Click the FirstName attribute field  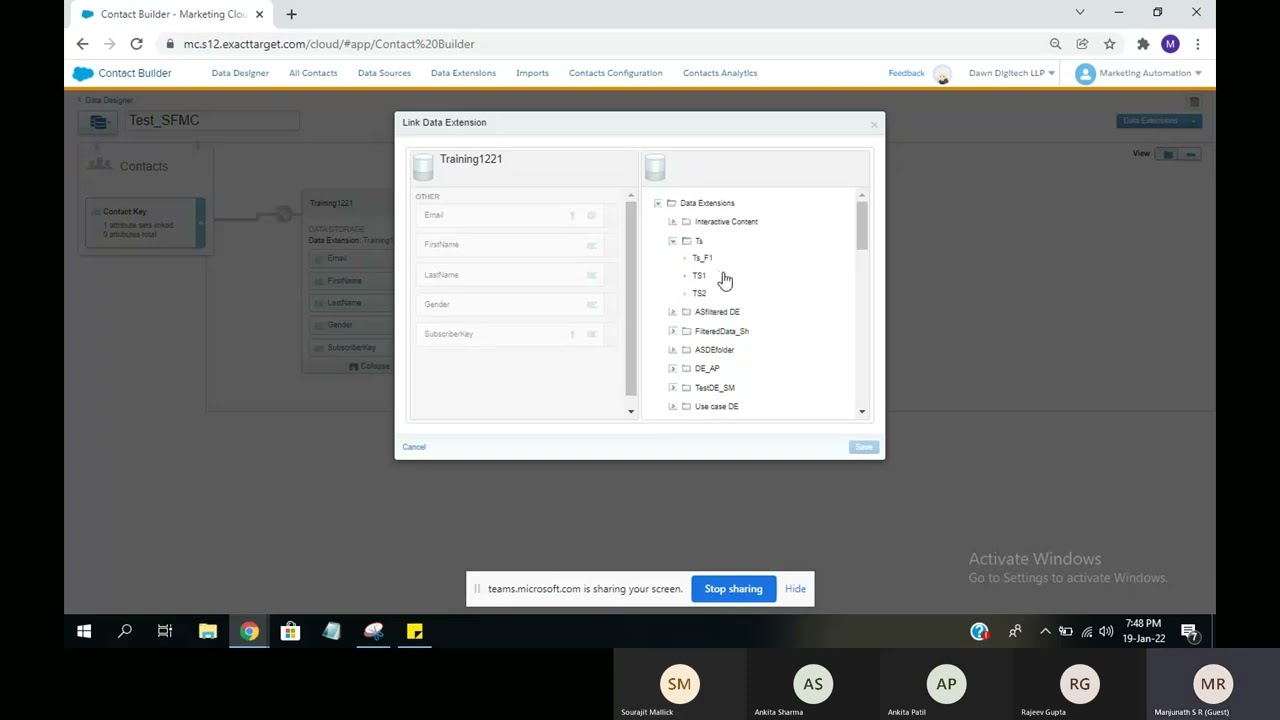pos(509,245)
